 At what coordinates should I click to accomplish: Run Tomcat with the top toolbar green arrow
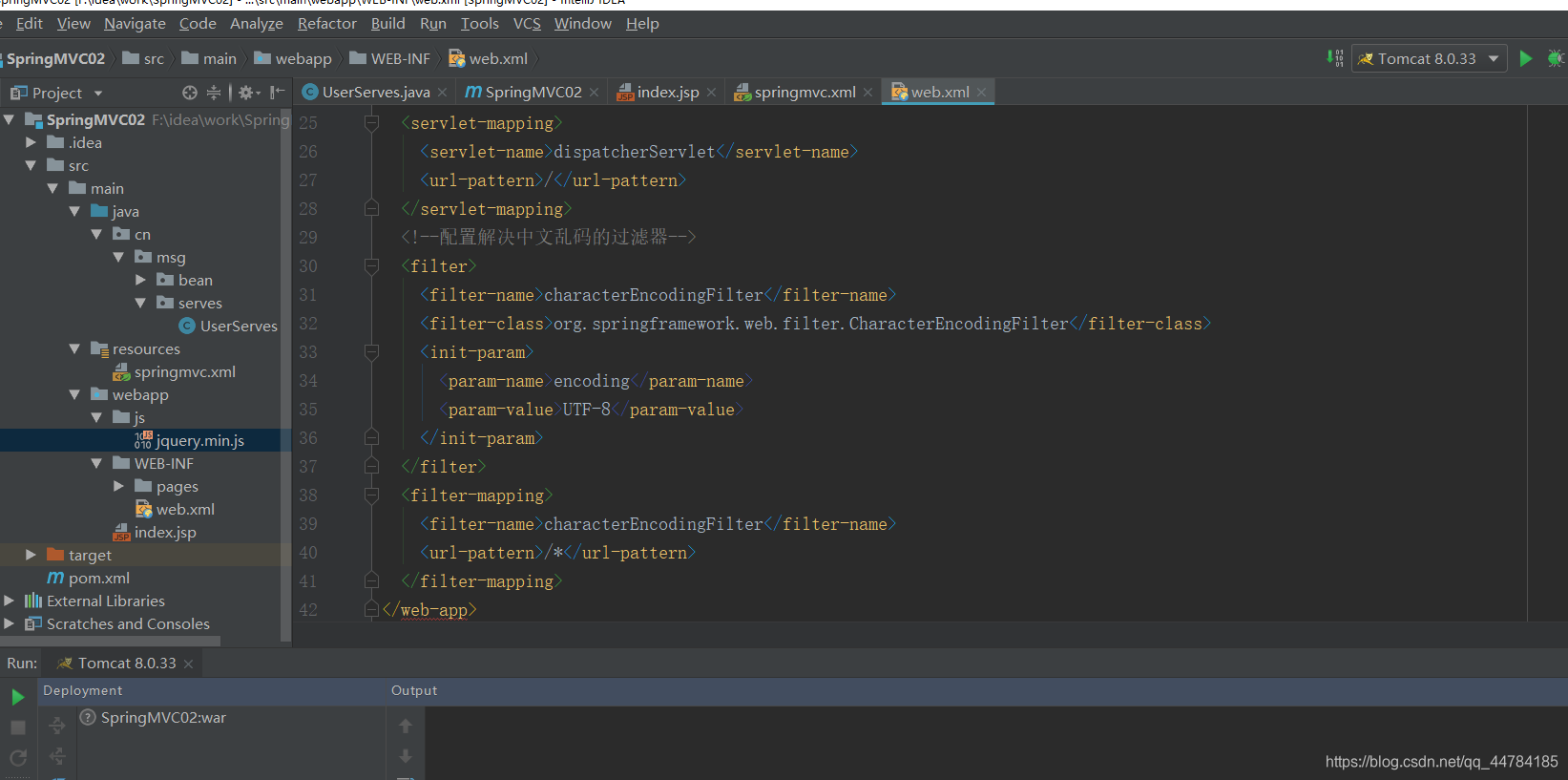[1526, 58]
